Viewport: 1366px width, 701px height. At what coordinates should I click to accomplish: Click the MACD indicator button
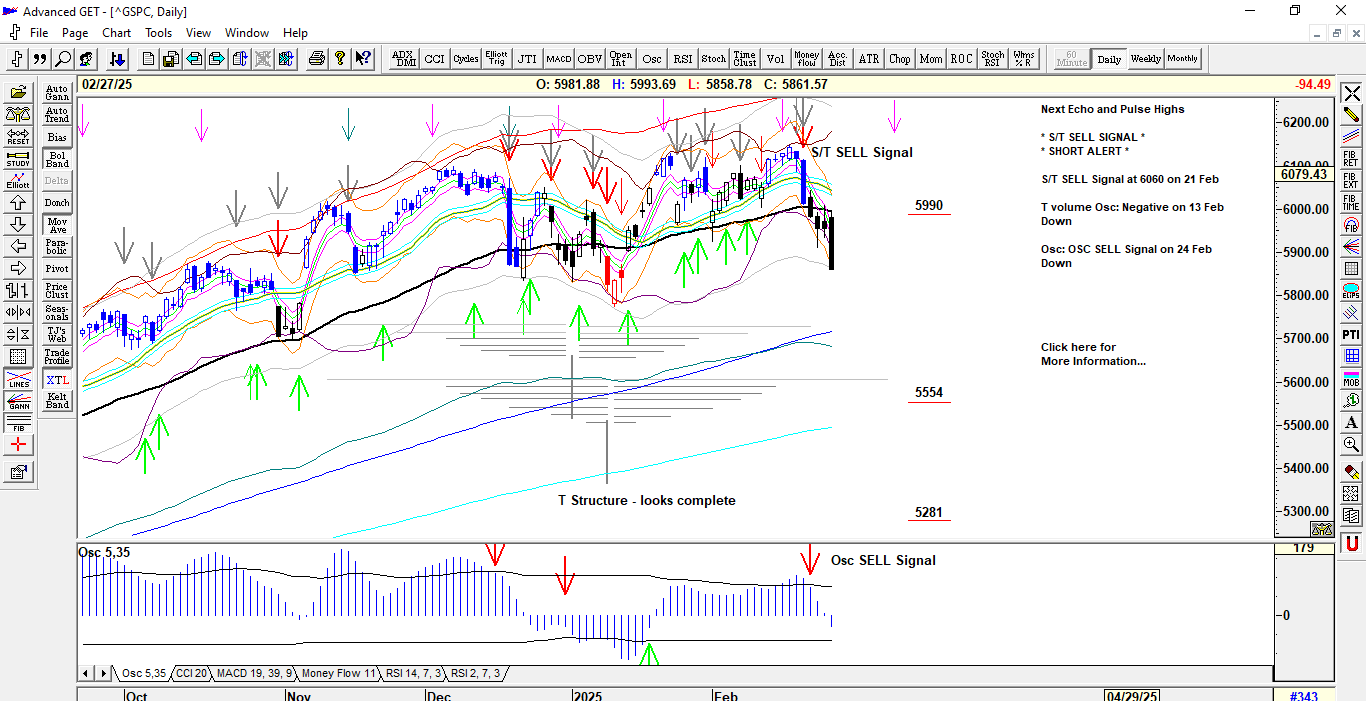click(x=558, y=59)
